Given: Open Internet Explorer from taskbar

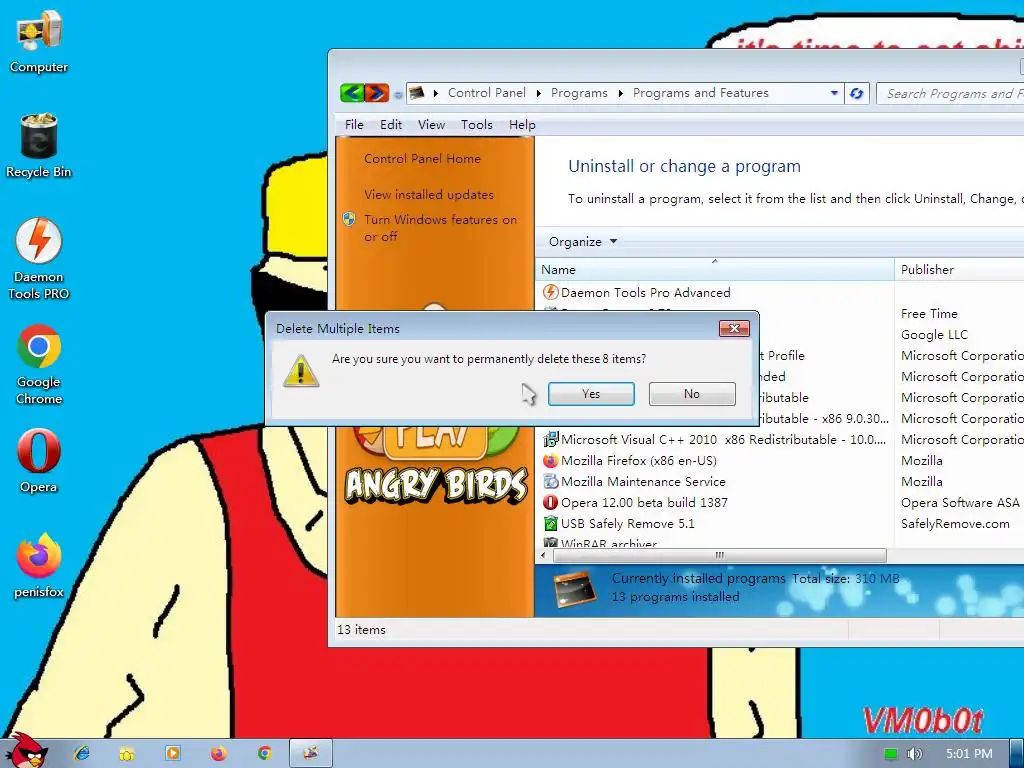Looking at the screenshot, I should 82,753.
